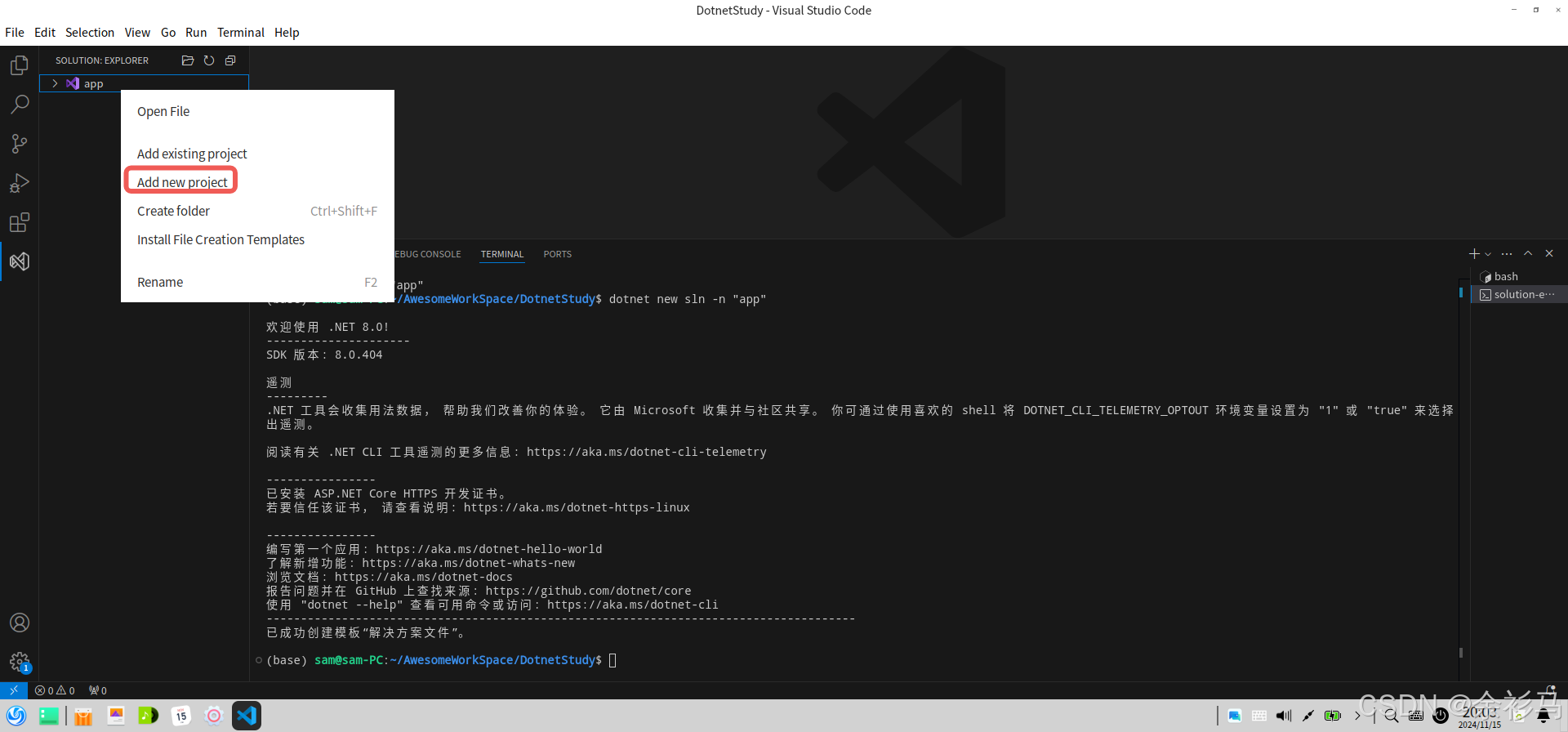Click the clock showing 2024/11/15
Screen dimensions: 1568x732
coord(1479,717)
